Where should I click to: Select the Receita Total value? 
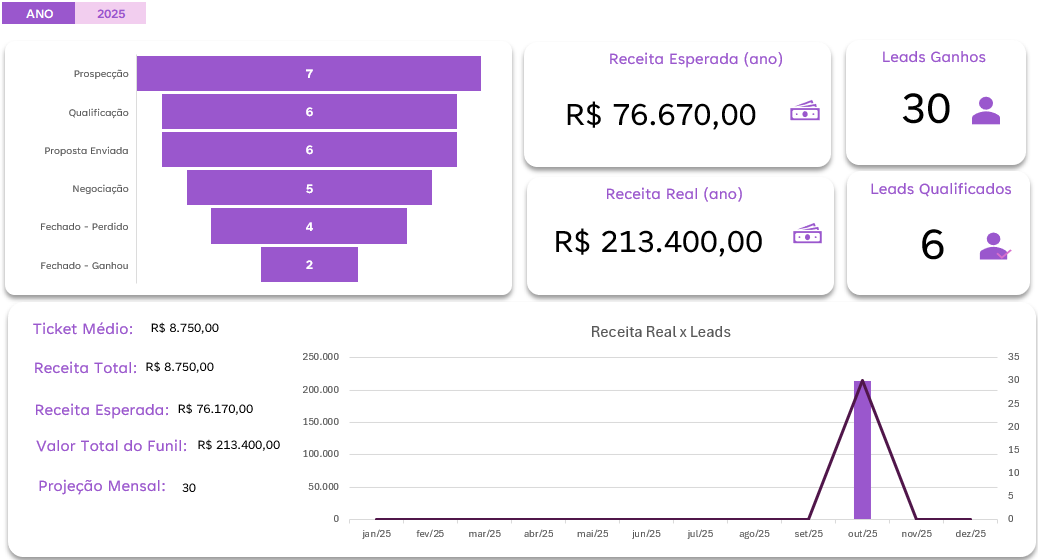pos(179,367)
